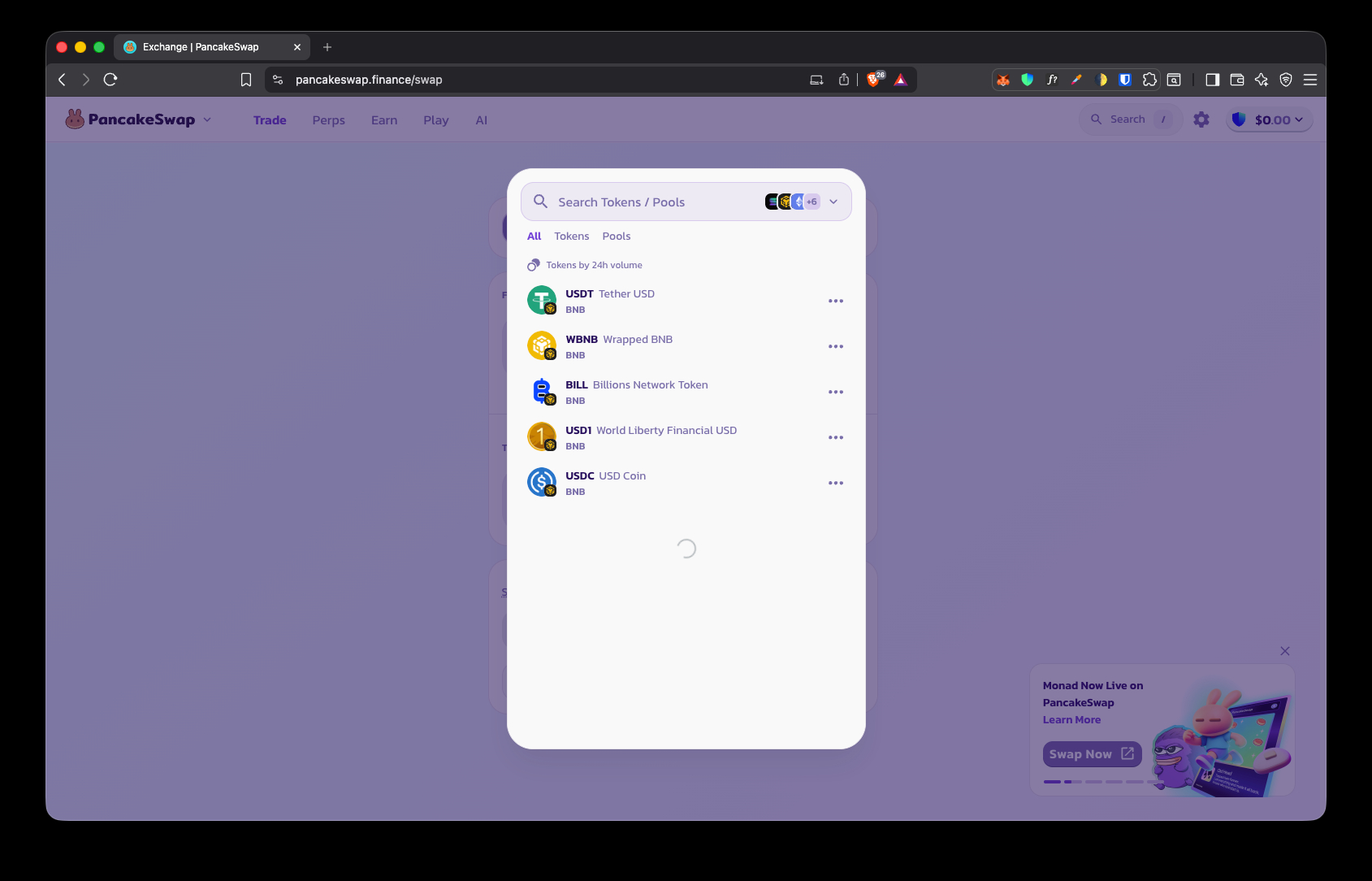Image resolution: width=1372 pixels, height=881 pixels.
Task: Click the Swap Now button
Action: tap(1092, 754)
